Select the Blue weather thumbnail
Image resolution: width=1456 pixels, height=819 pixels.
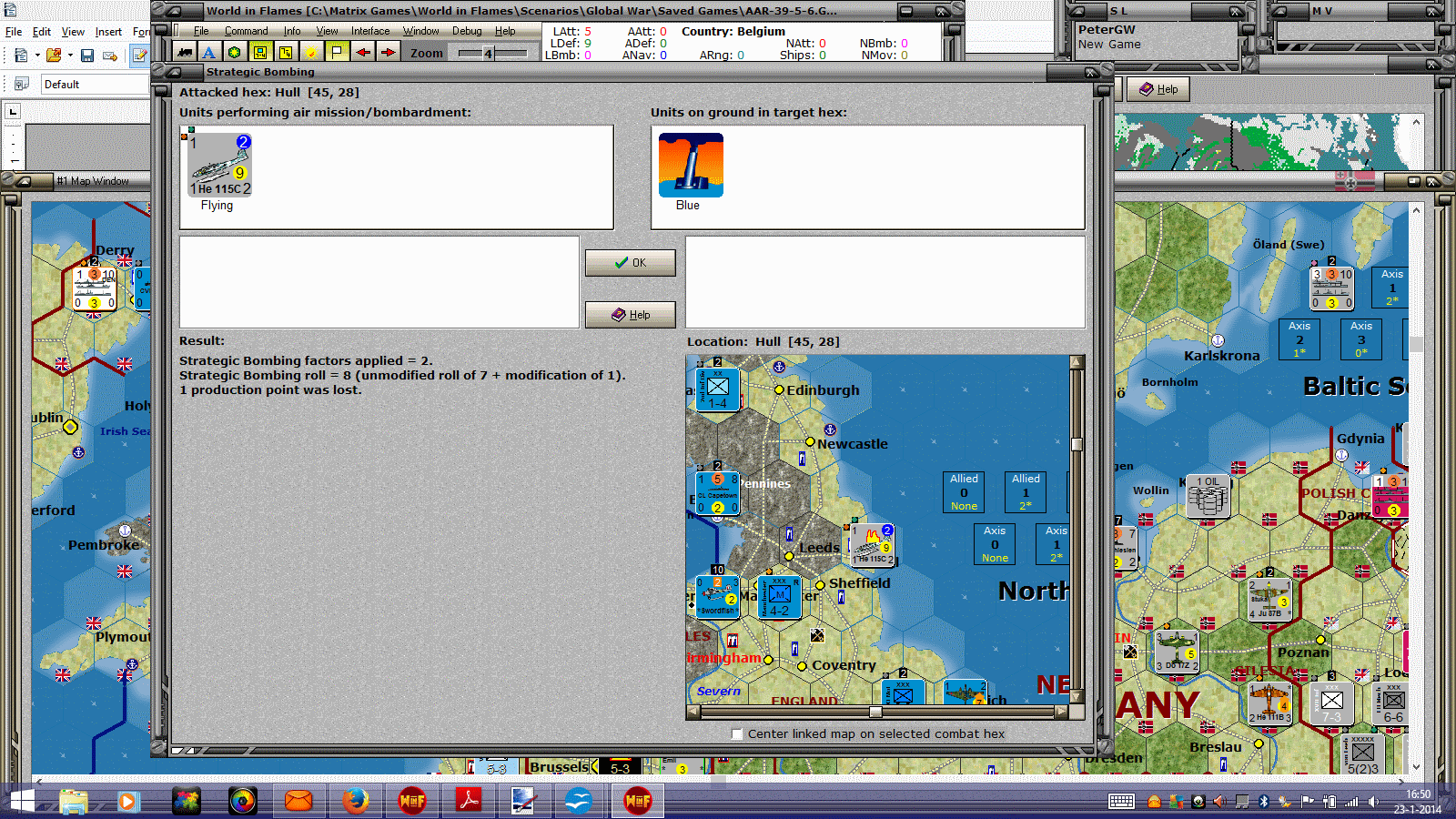tap(691, 165)
